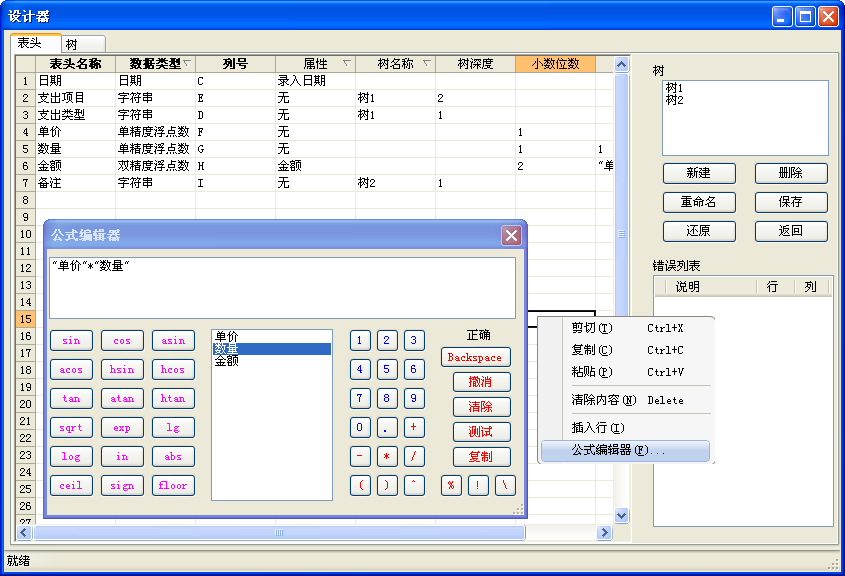845x576 pixels.
Task: Click the 测试 button
Action: [x=476, y=432]
